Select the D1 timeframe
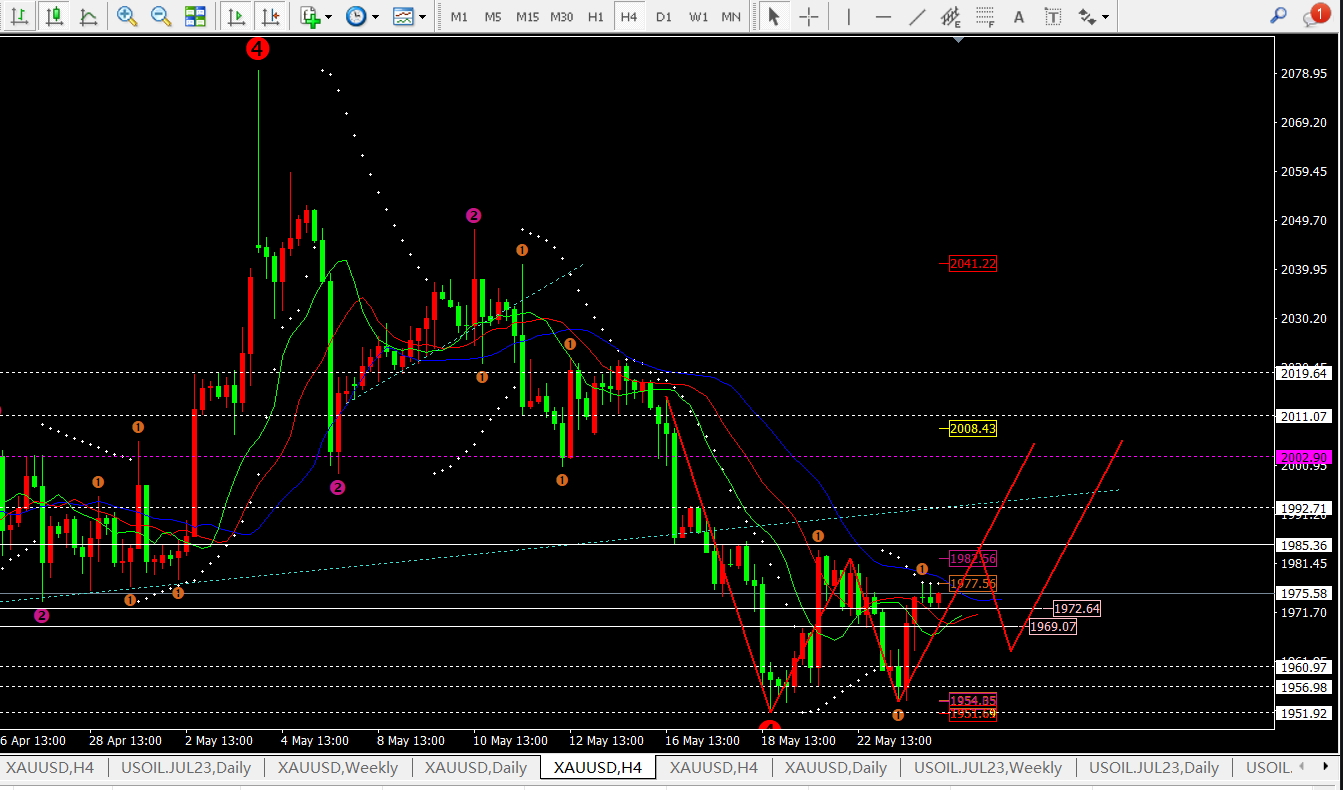The image size is (1343, 790). [x=664, y=17]
